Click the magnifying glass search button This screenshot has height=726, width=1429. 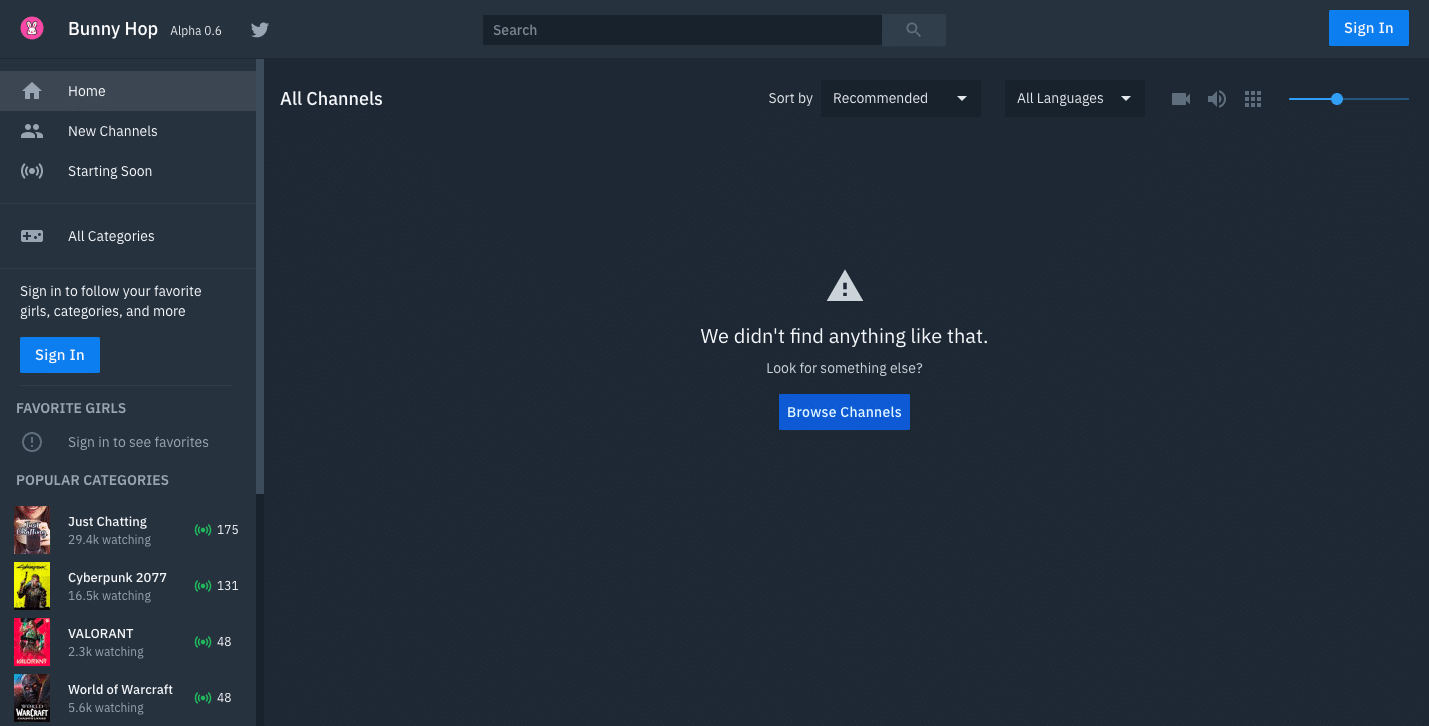click(913, 30)
